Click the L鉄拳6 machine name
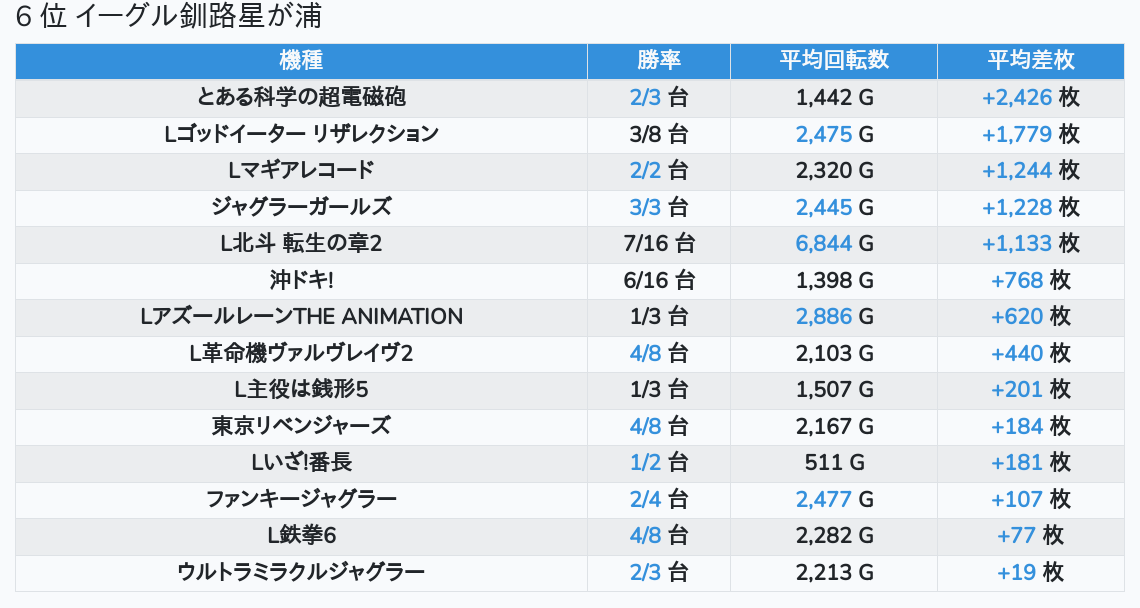The height and width of the screenshot is (608, 1140). (x=301, y=536)
